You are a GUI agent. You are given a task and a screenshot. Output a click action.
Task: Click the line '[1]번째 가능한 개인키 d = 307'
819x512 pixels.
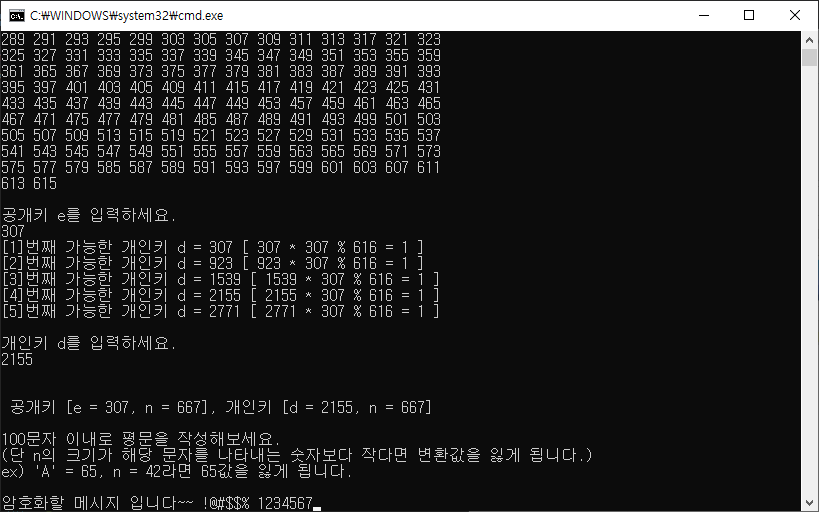(212, 247)
